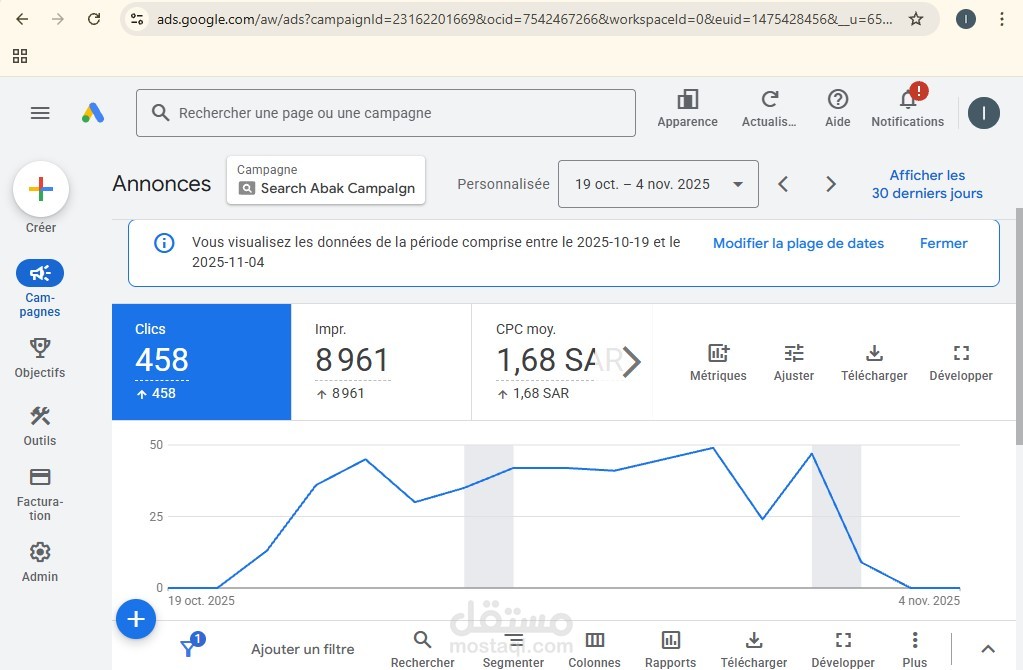The height and width of the screenshot is (670, 1023).
Task: Click the Ajuster sliders icon
Action: click(793, 362)
